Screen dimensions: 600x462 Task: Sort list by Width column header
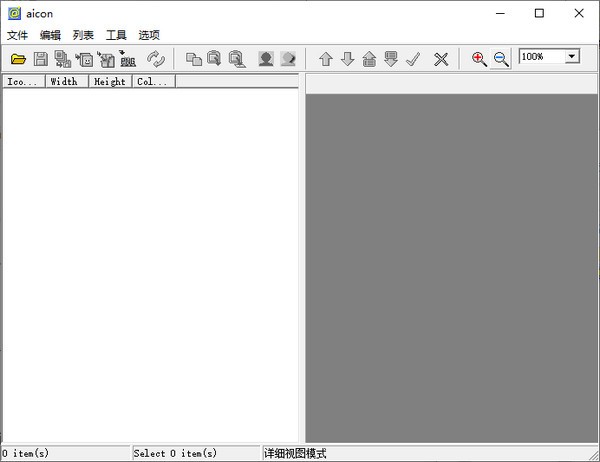tap(65, 82)
